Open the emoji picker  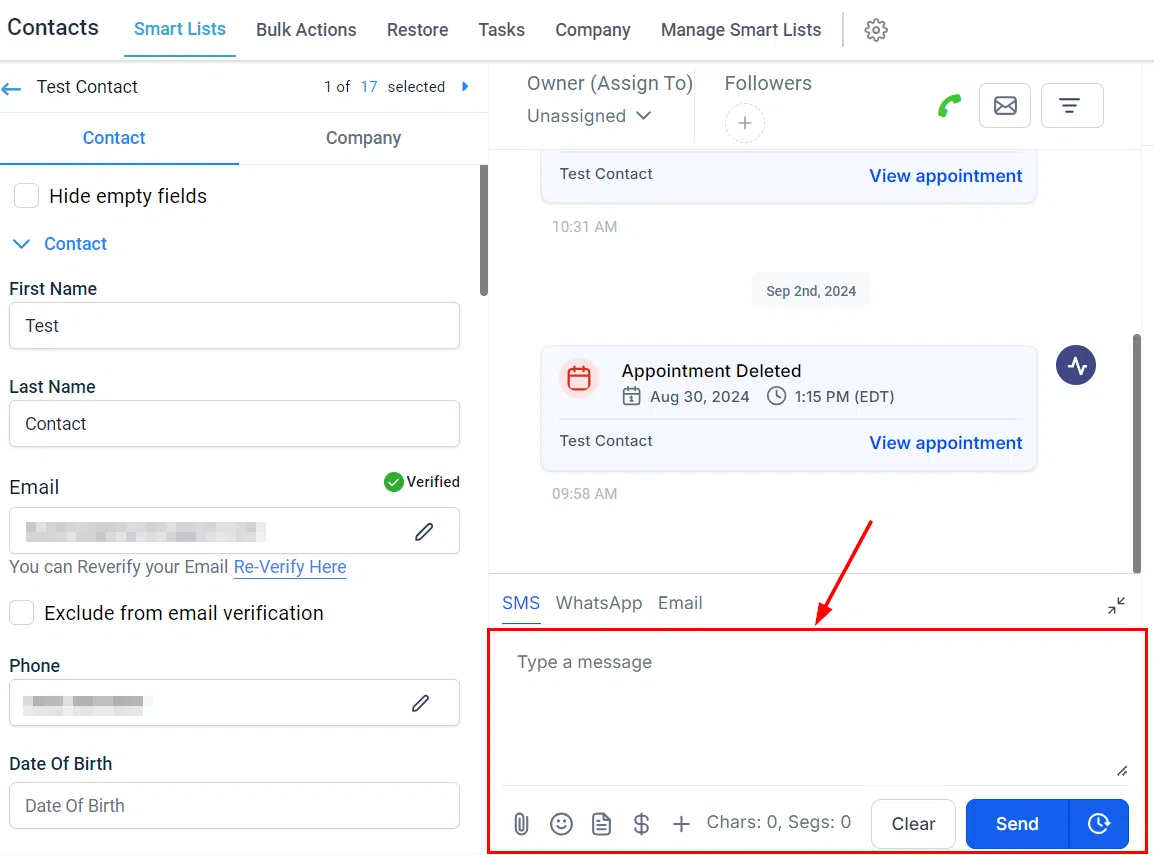(x=561, y=824)
